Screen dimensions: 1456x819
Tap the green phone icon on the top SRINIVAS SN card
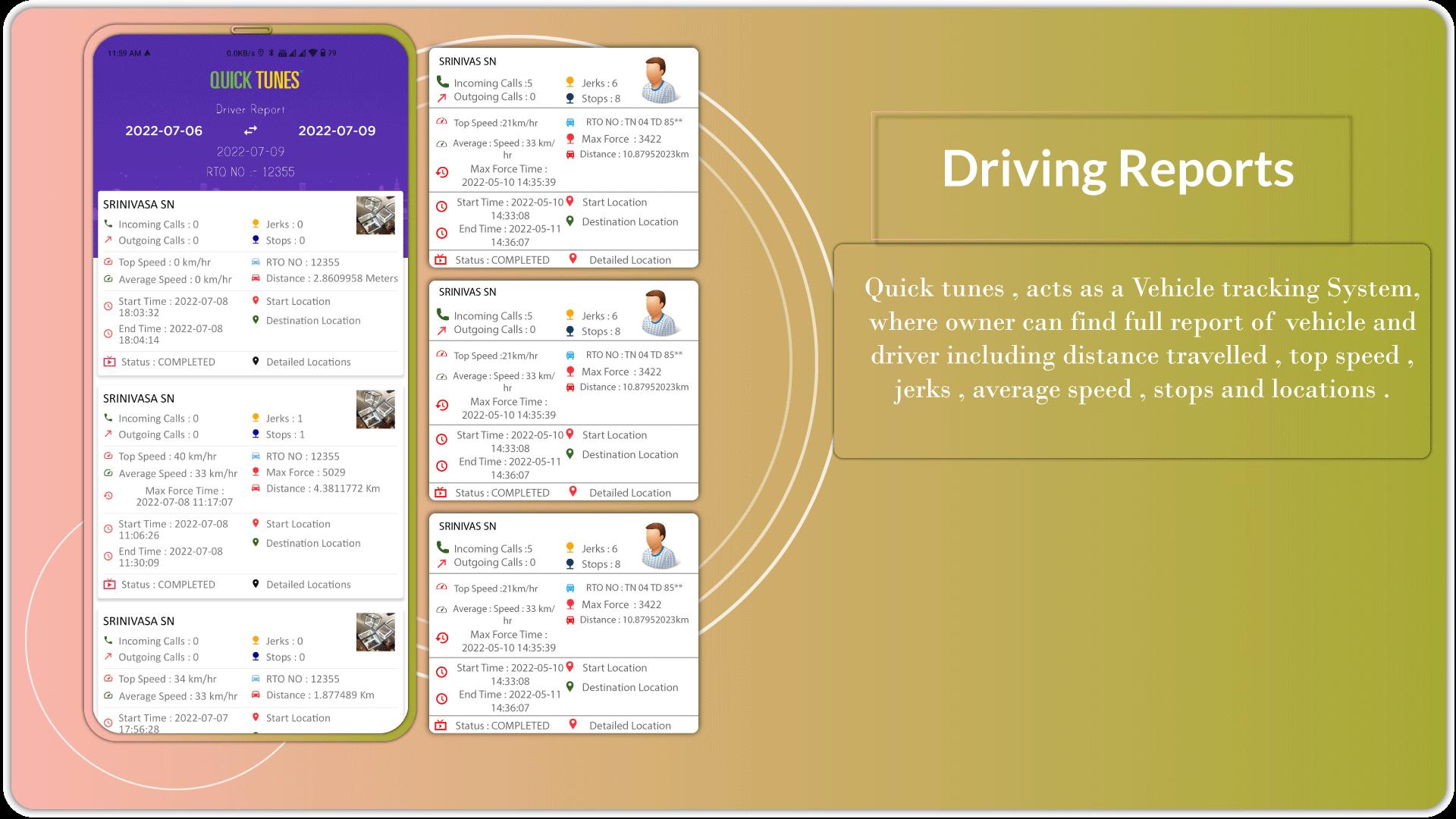click(442, 82)
